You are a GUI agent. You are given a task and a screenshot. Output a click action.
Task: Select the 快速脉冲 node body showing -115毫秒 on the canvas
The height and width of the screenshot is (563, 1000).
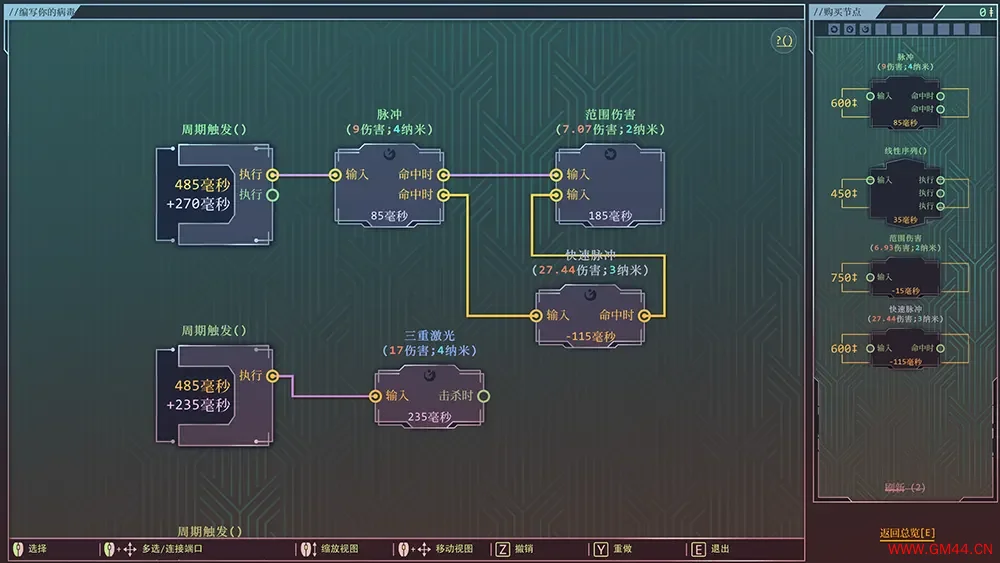point(590,317)
